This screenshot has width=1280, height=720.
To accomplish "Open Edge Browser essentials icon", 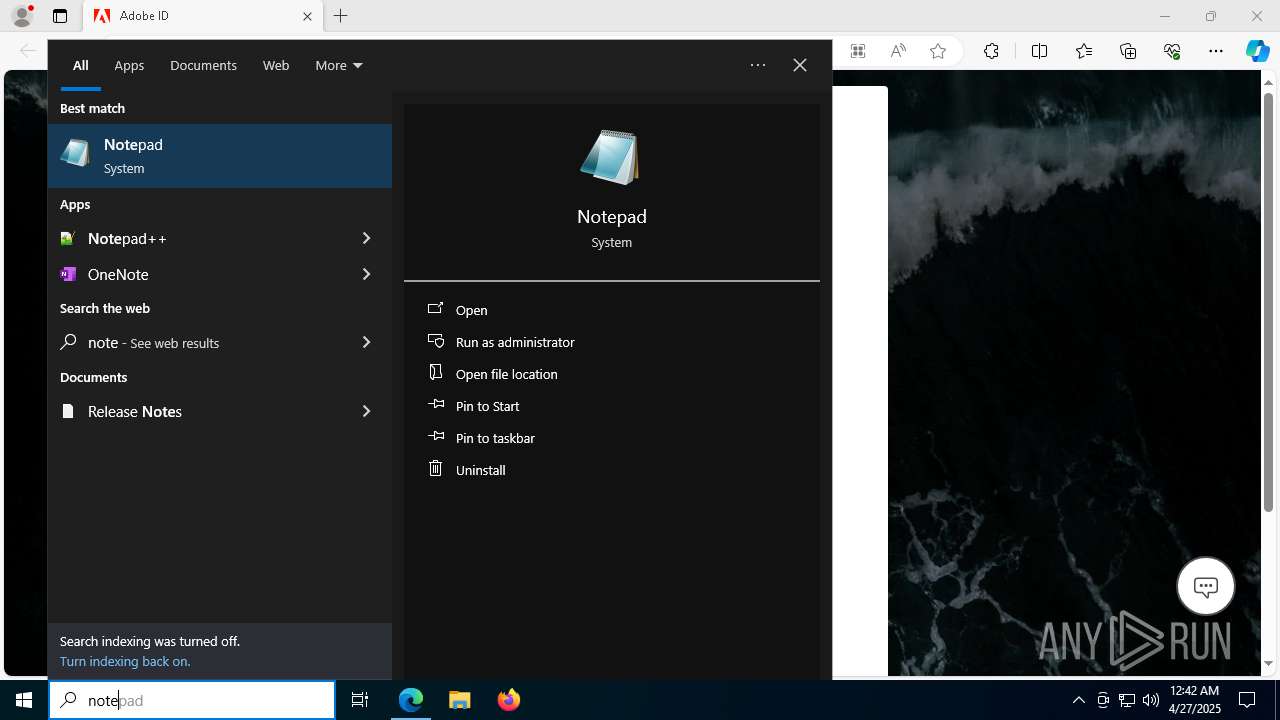I will click(x=1172, y=51).
